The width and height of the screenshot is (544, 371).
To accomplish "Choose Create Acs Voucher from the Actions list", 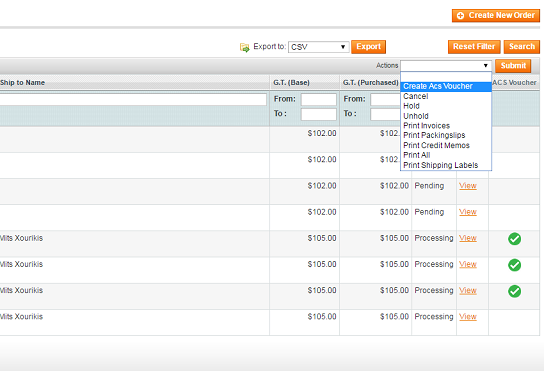I will 446,86.
